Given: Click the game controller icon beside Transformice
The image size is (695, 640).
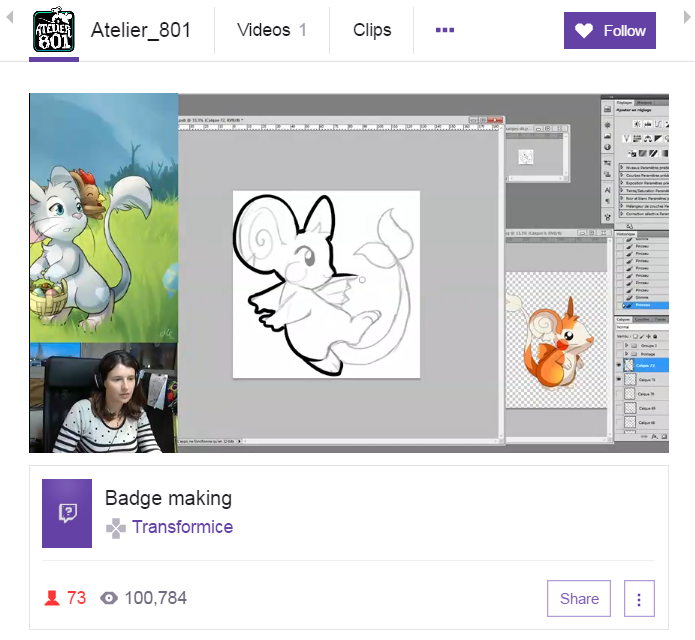Looking at the screenshot, I should [x=116, y=528].
